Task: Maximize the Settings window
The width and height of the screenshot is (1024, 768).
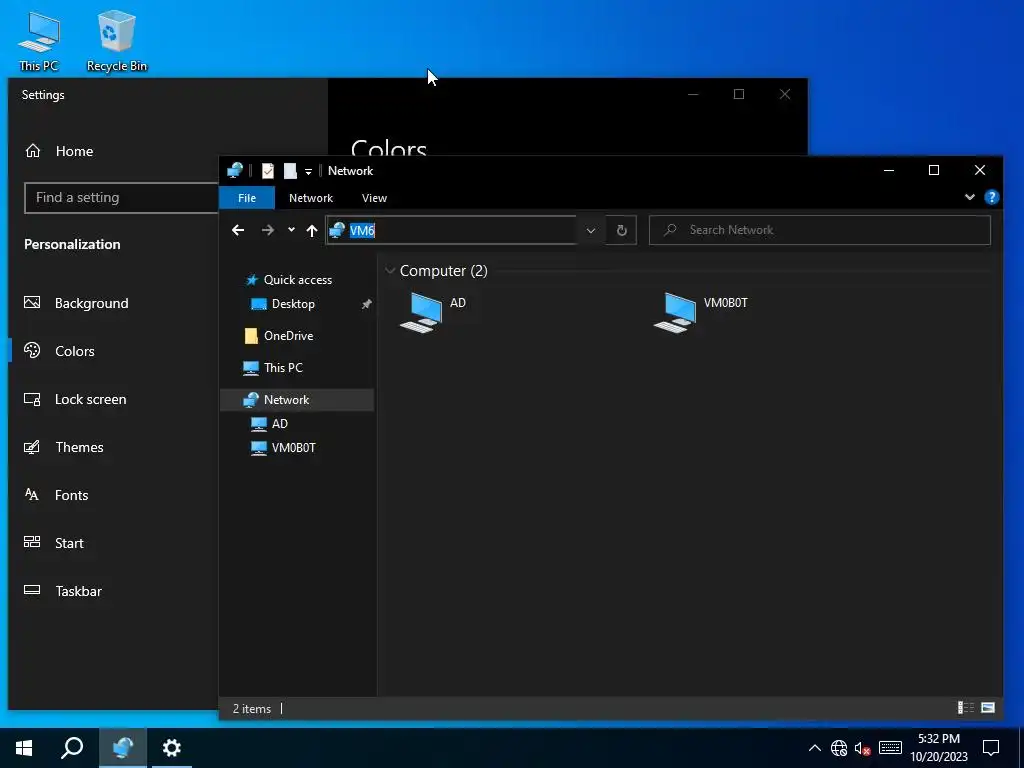Action: pyautogui.click(x=739, y=95)
